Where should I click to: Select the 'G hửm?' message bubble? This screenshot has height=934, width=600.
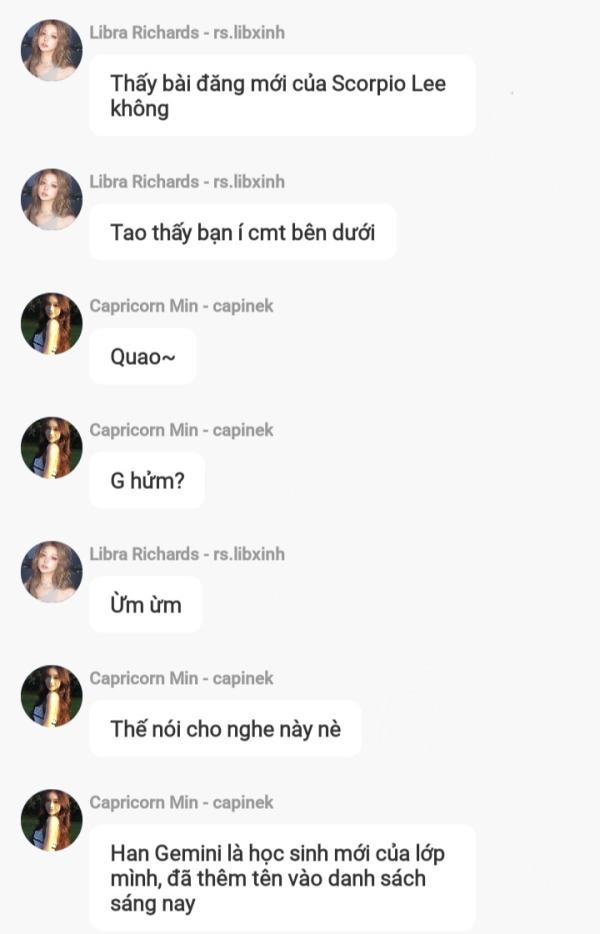click(147, 480)
